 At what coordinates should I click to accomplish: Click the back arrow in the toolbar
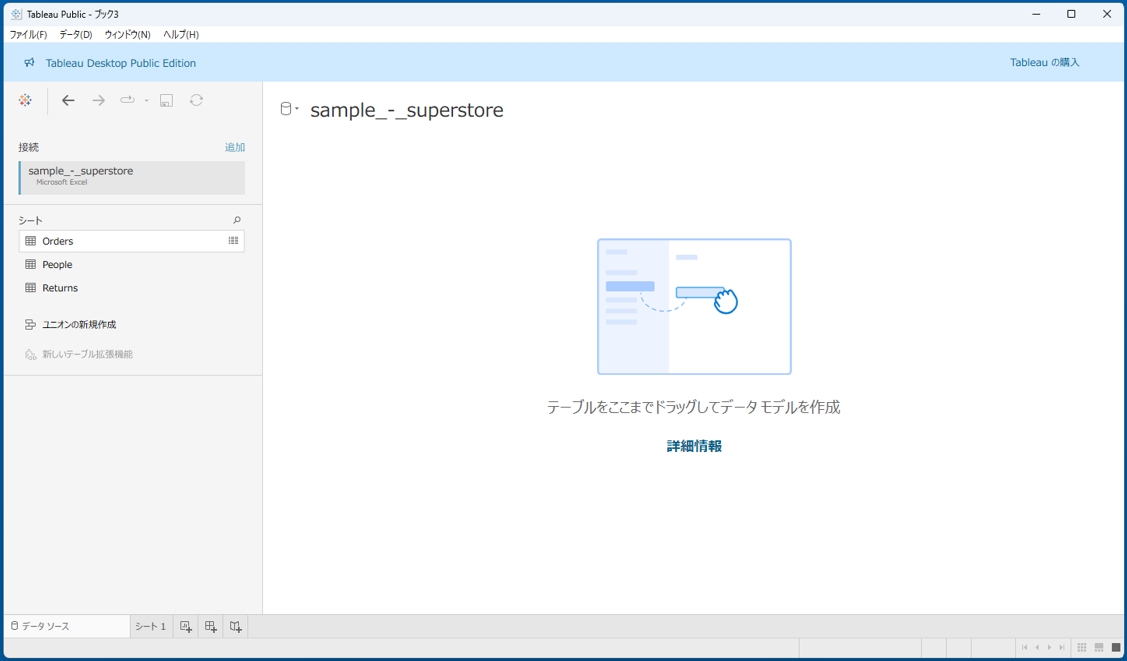tap(68, 100)
